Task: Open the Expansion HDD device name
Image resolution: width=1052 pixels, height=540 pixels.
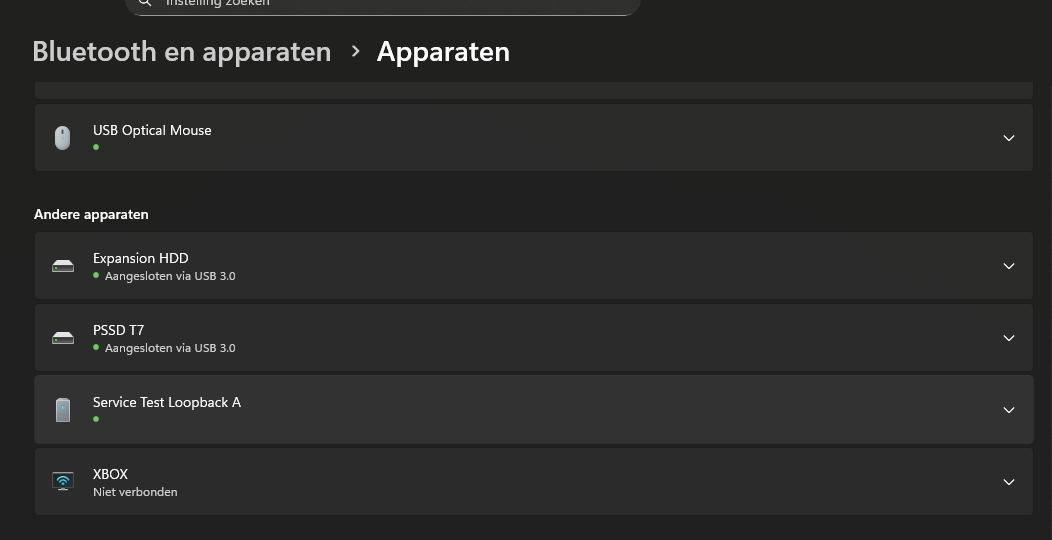Action: click(x=140, y=258)
